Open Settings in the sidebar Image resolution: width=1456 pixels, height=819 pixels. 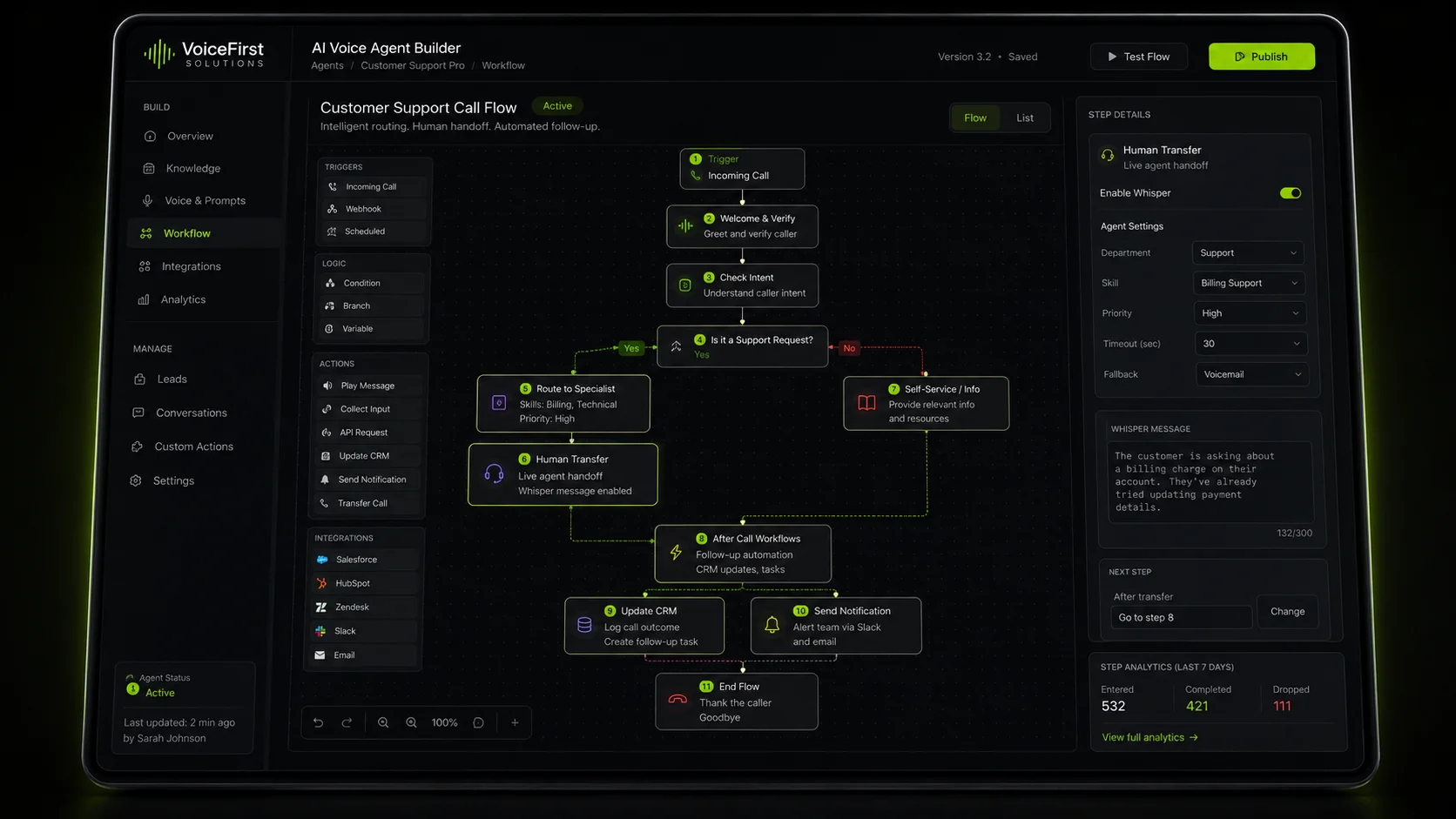click(x=173, y=480)
